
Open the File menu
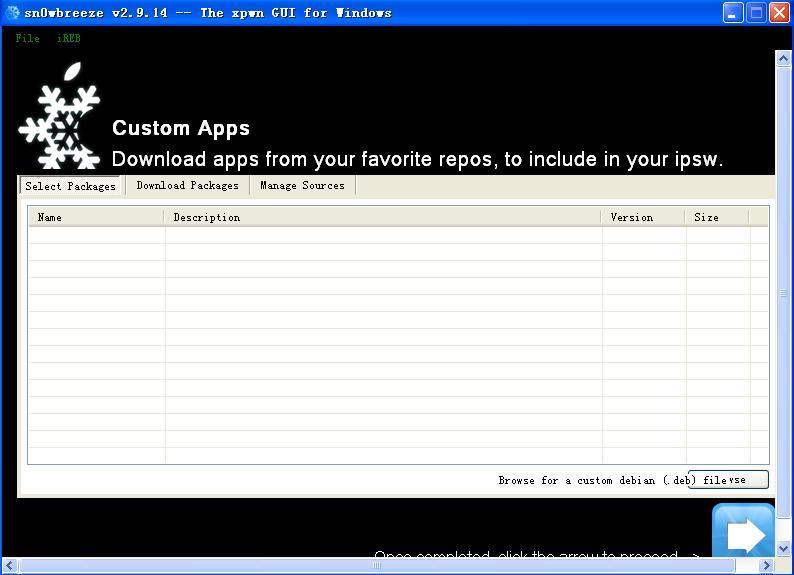coord(27,38)
